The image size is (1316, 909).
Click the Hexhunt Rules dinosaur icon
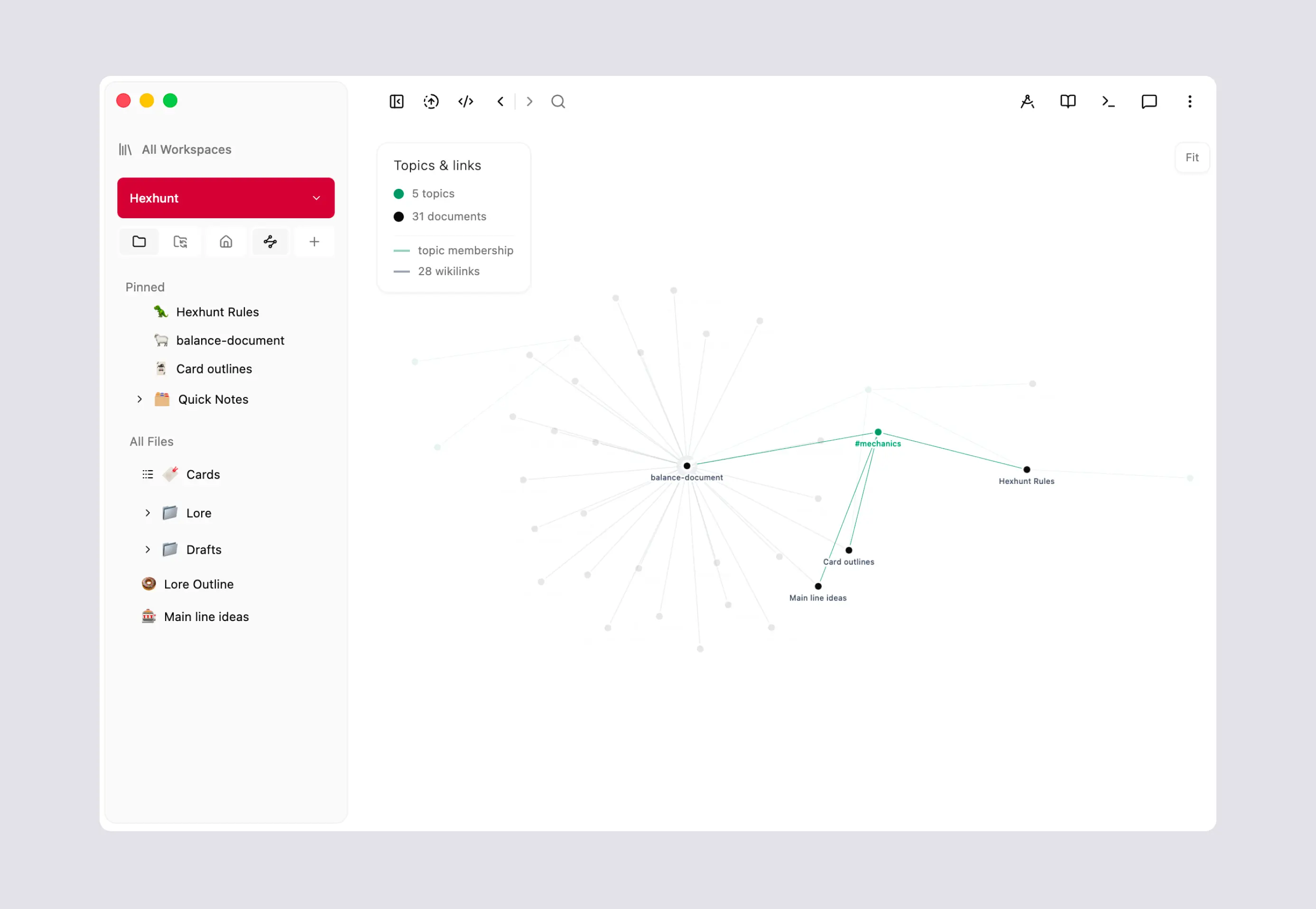161,312
